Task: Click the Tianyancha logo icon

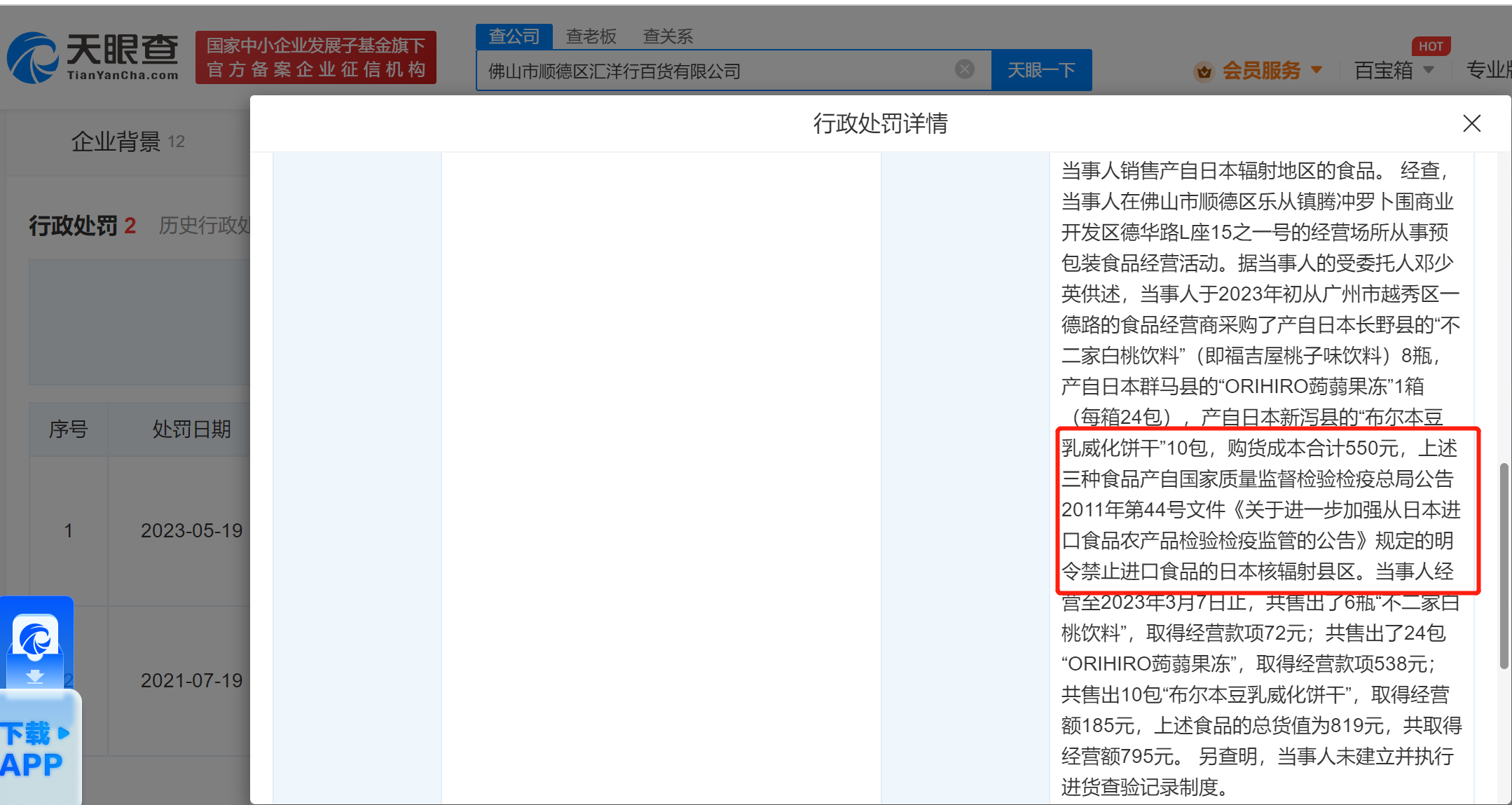Action: point(32,57)
